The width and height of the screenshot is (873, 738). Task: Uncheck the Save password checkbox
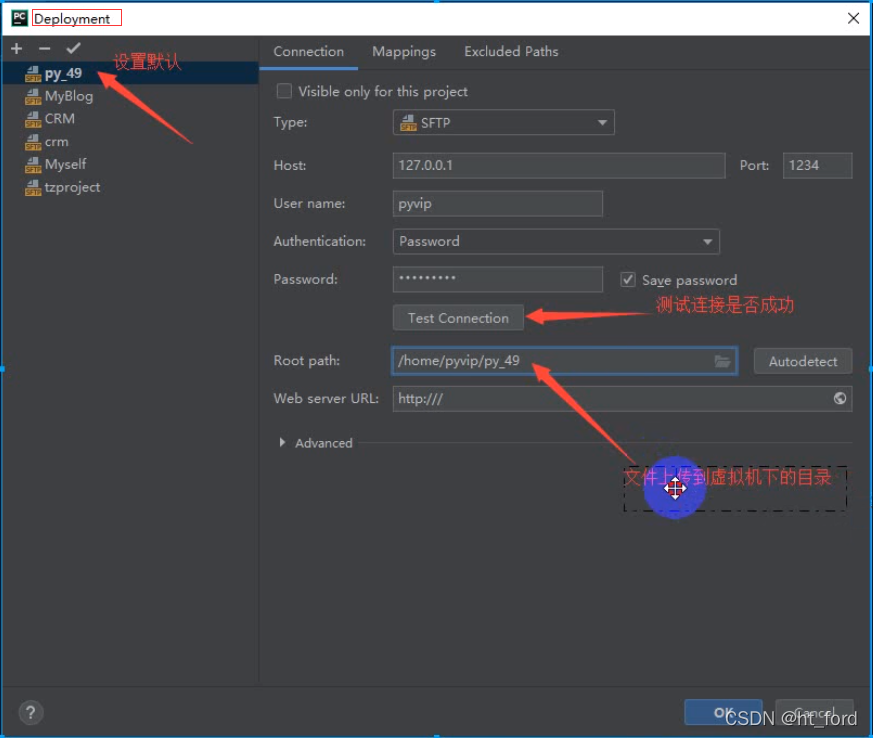pos(627,279)
